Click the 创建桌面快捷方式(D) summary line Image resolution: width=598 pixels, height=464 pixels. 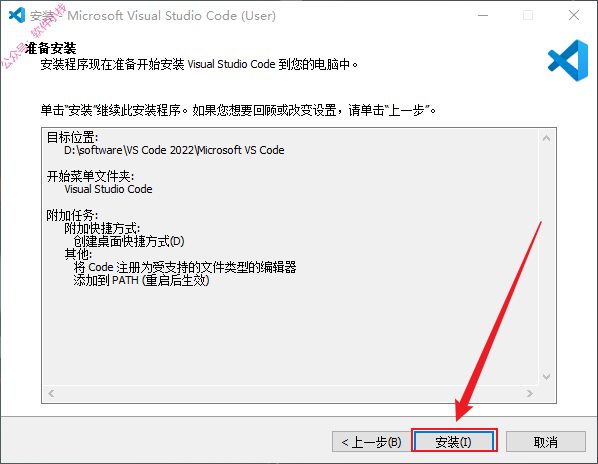(129, 241)
